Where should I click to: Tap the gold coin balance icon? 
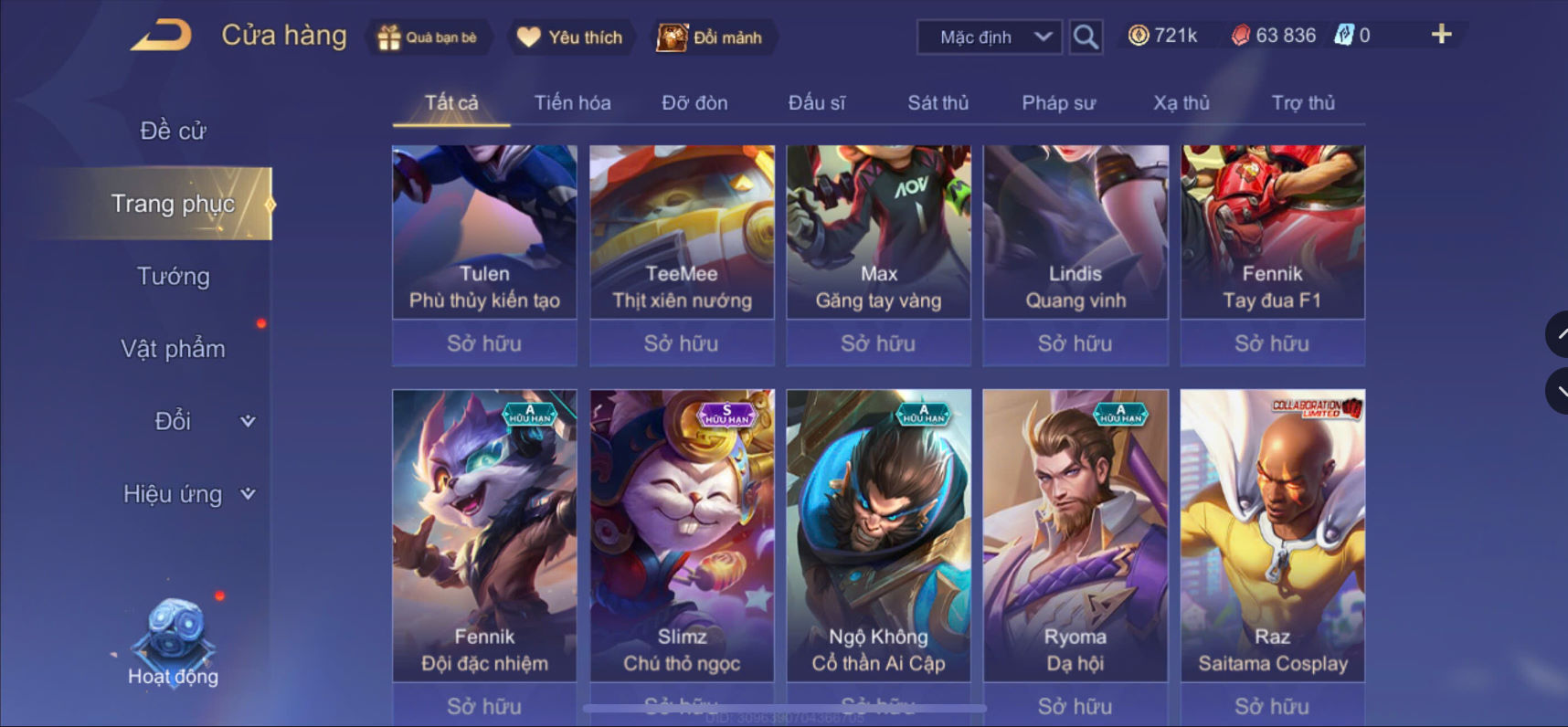[x=1139, y=36]
